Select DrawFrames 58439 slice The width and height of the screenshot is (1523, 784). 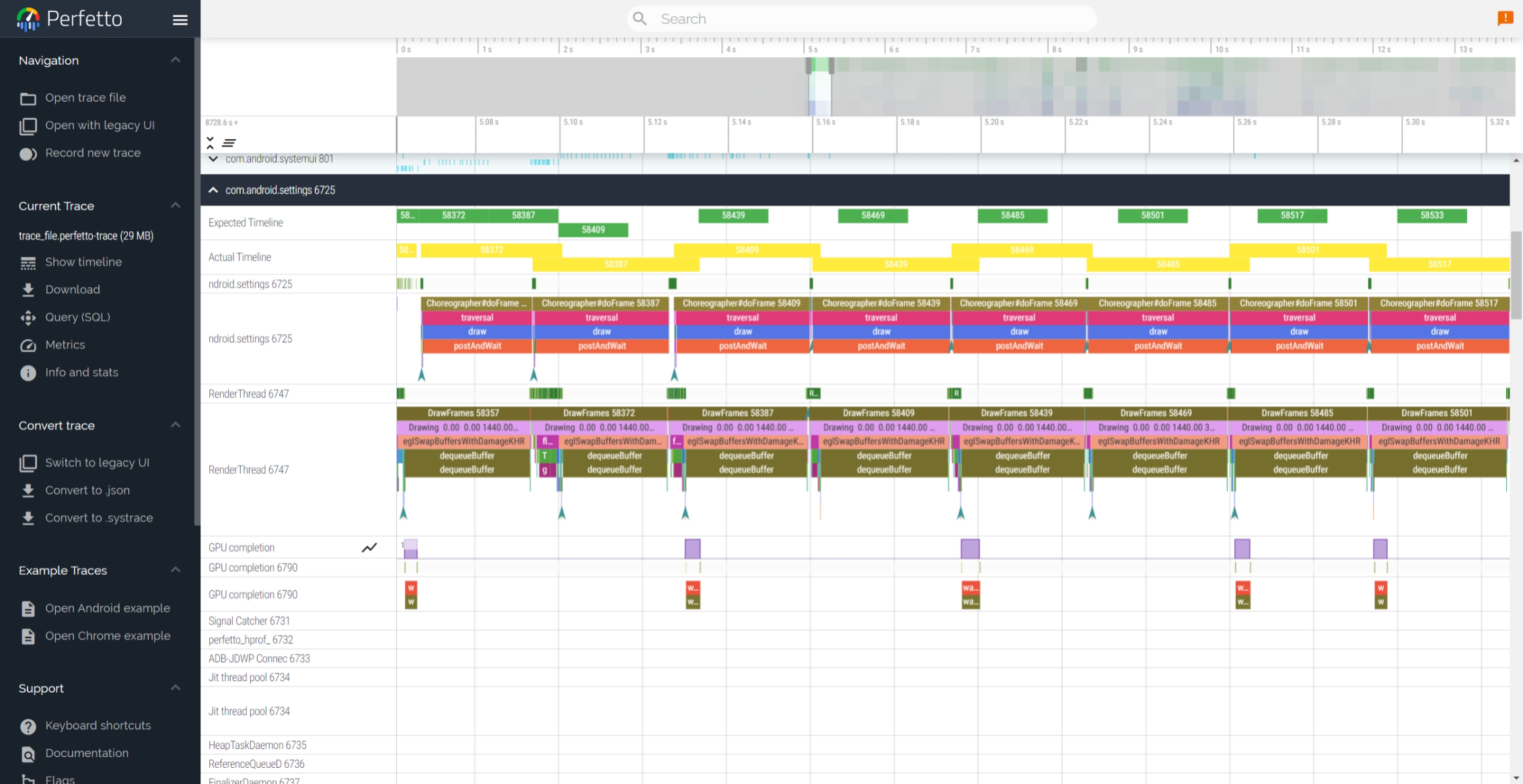(1016, 413)
